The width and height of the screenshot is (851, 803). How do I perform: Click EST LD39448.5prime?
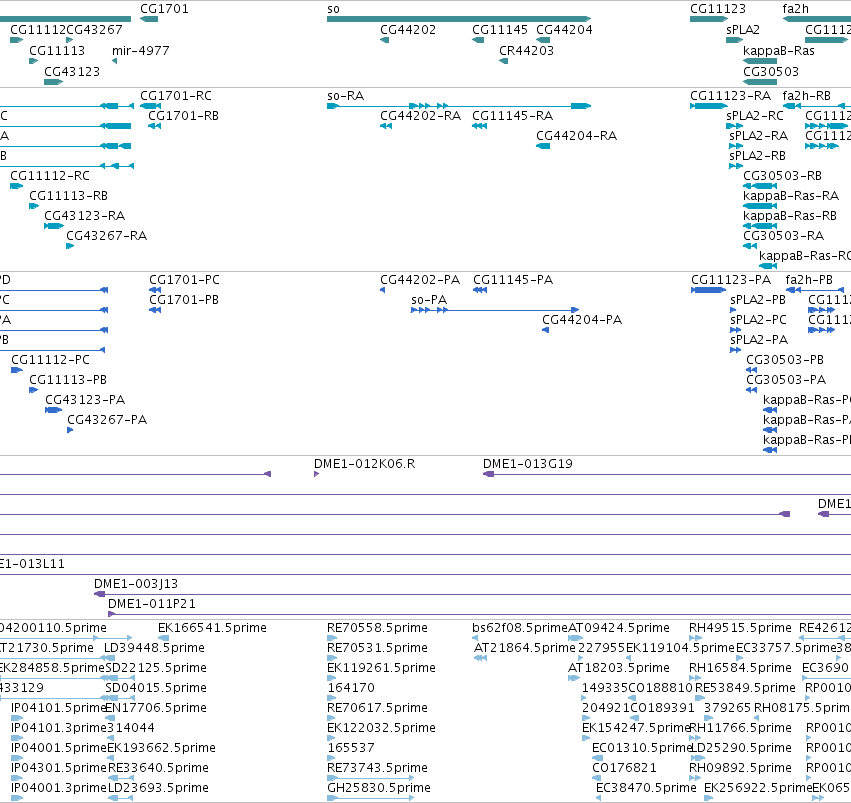(x=154, y=647)
